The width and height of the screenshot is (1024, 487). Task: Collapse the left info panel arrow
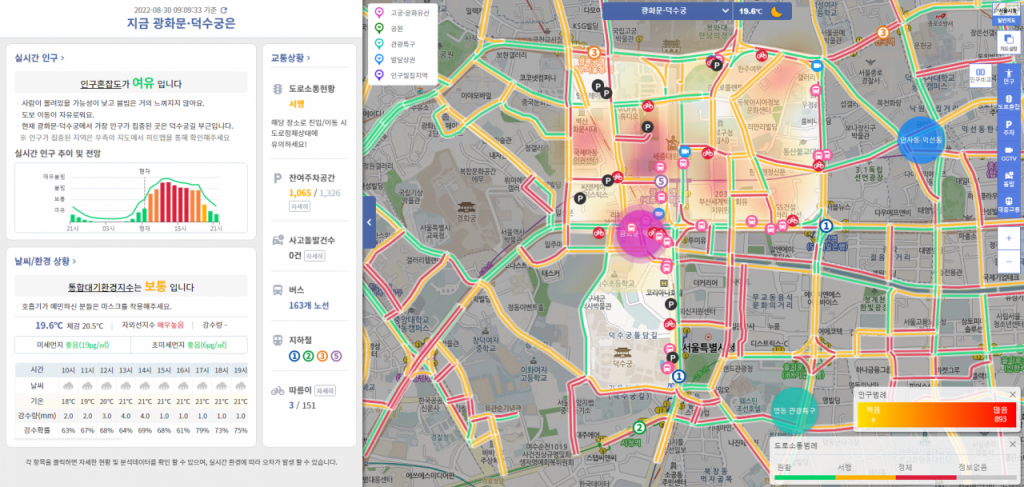click(369, 221)
